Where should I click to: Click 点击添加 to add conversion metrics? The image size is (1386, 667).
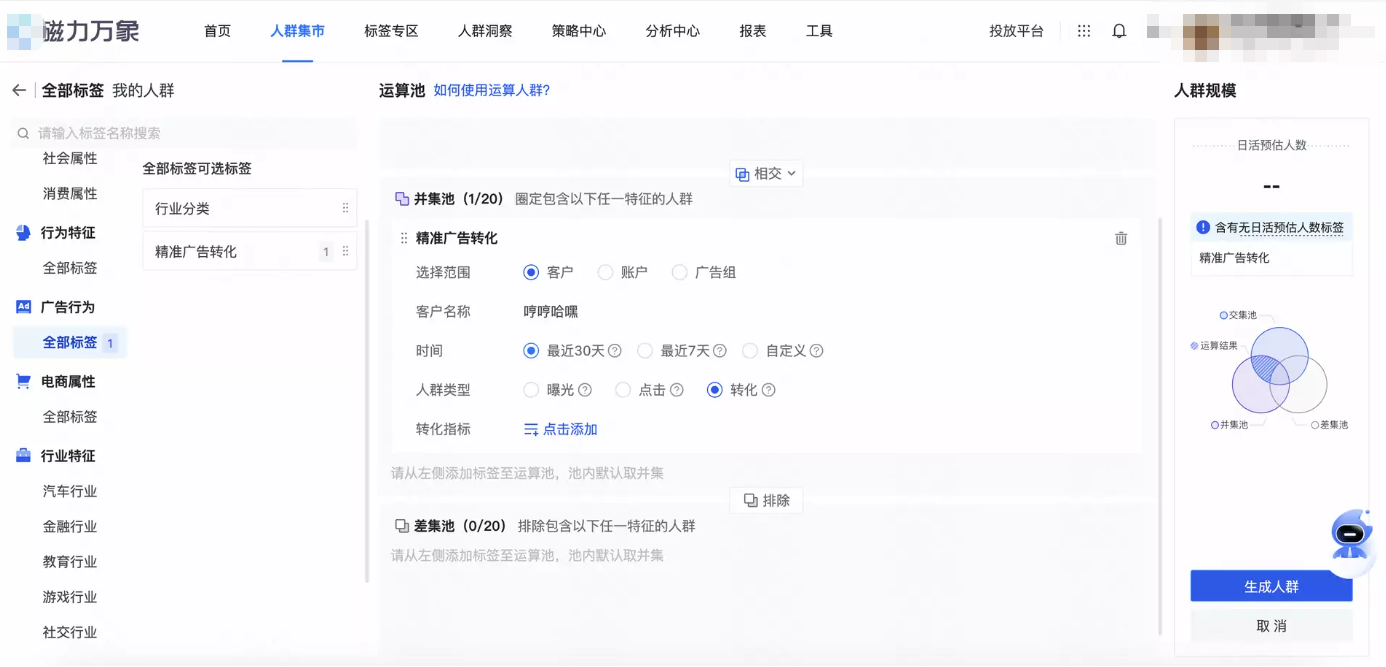click(560, 428)
